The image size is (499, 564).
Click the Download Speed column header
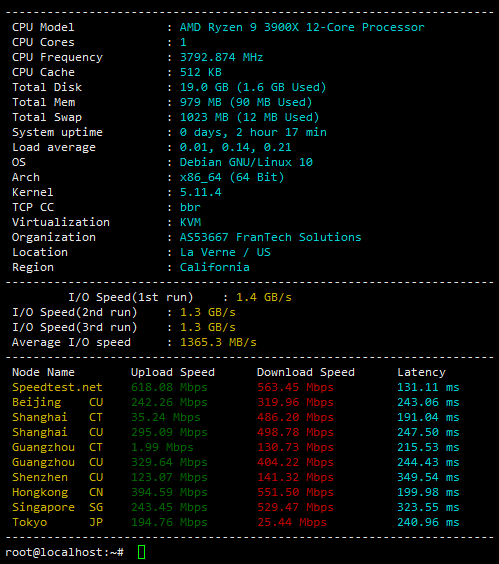pyautogui.click(x=305, y=372)
